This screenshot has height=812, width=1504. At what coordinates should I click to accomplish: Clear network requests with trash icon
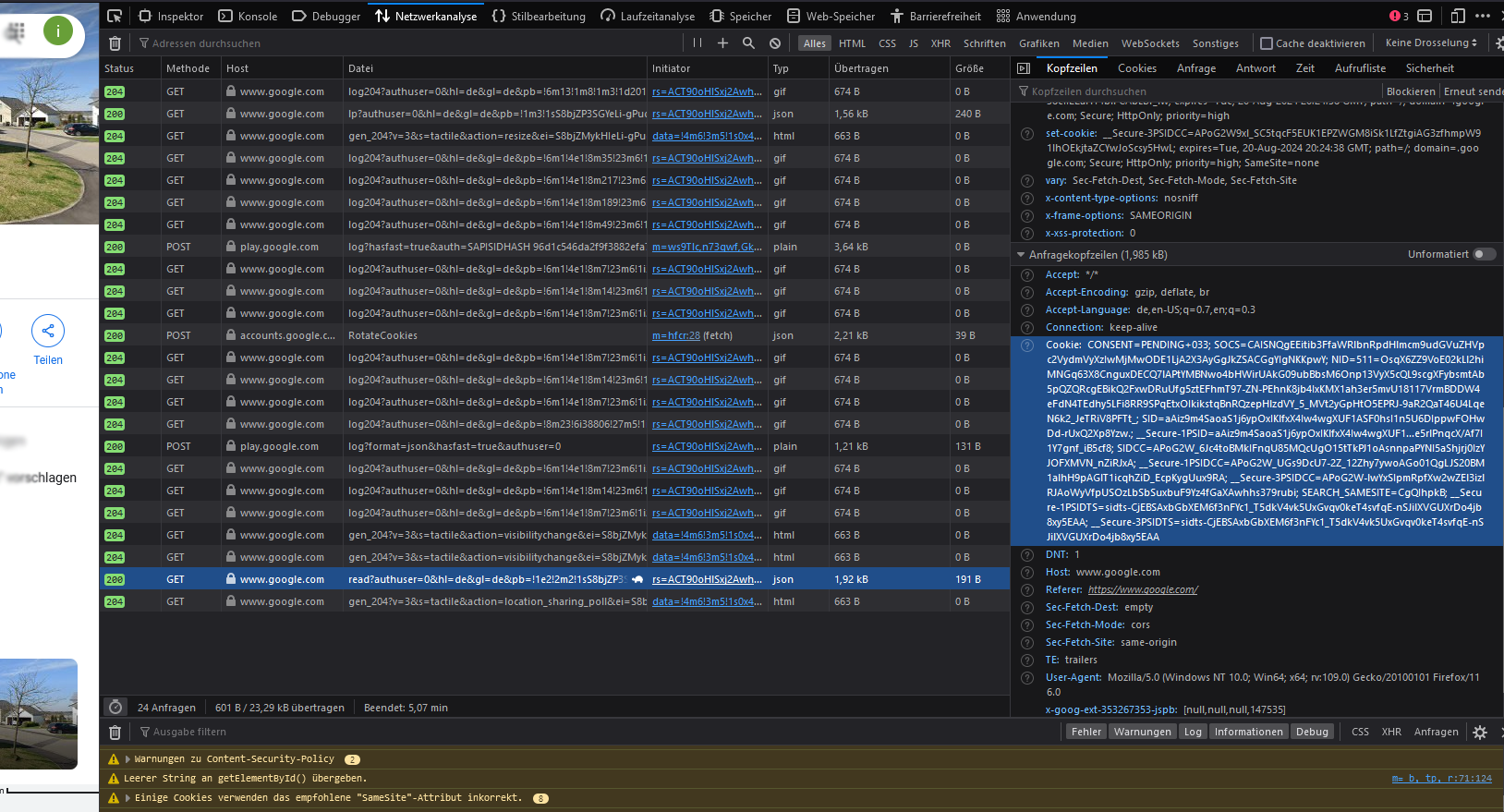[115, 43]
